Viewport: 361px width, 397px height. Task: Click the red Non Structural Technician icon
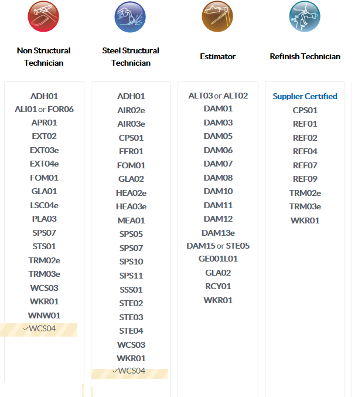coord(43,16)
